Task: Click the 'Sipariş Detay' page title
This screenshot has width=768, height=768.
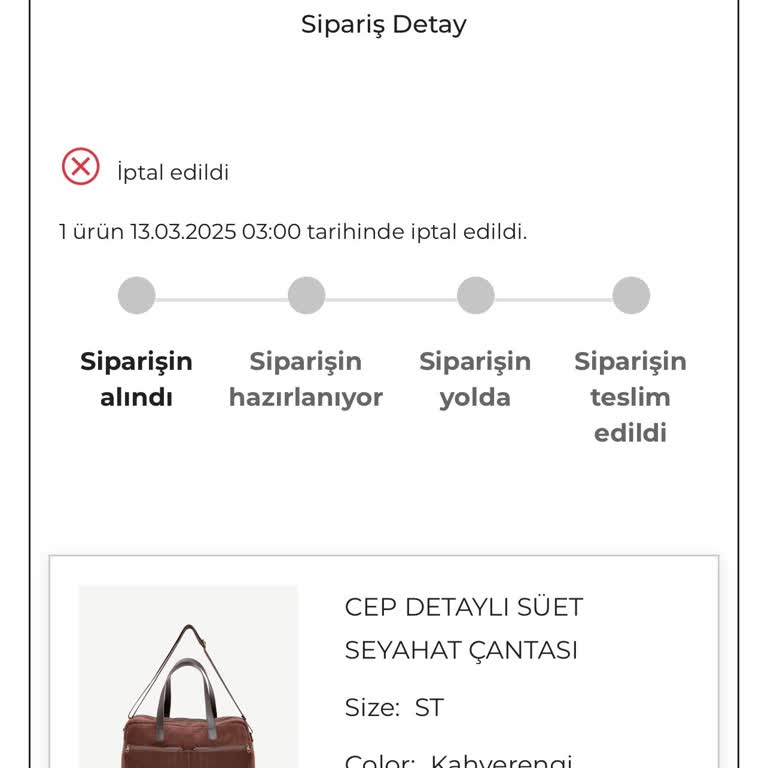Action: 384,24
